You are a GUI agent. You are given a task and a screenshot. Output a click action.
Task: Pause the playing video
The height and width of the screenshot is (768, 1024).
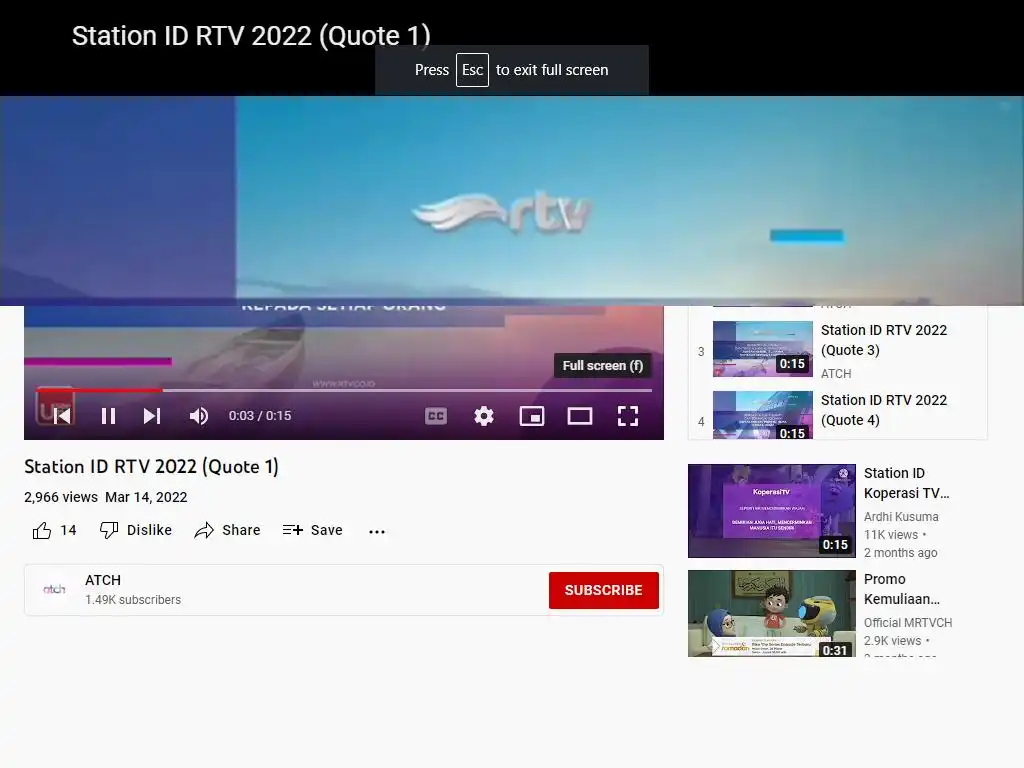pos(108,416)
